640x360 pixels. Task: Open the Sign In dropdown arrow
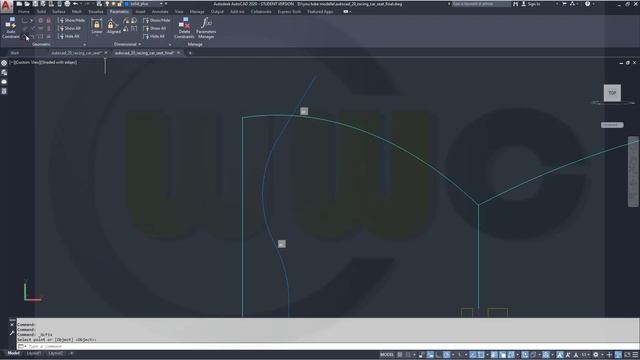tap(557, 4)
